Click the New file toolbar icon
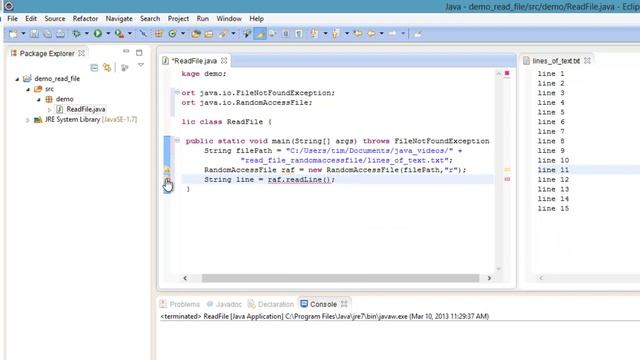The height and width of the screenshot is (360, 640). [13, 34]
